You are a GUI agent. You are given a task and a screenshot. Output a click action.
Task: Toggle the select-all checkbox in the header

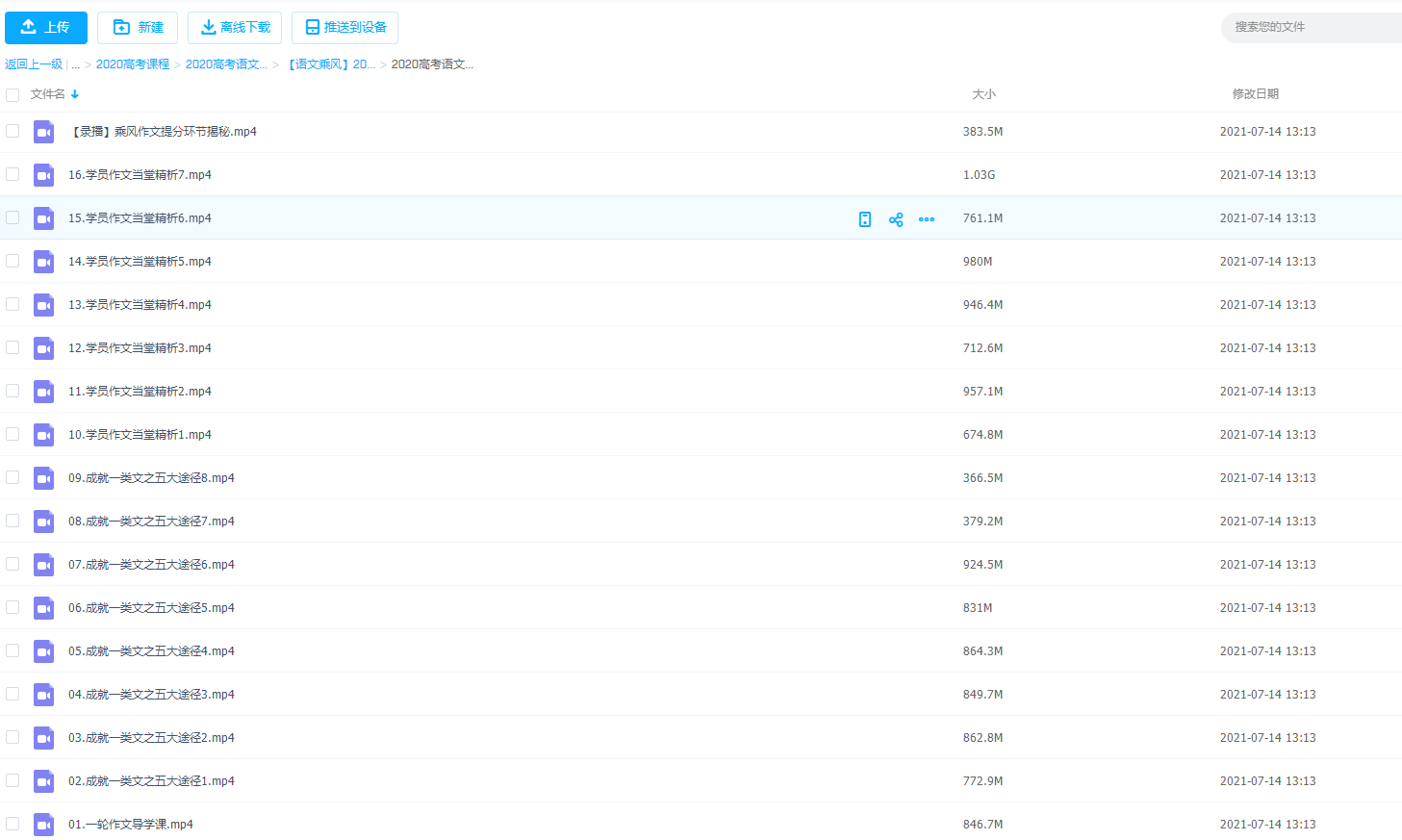[x=13, y=95]
